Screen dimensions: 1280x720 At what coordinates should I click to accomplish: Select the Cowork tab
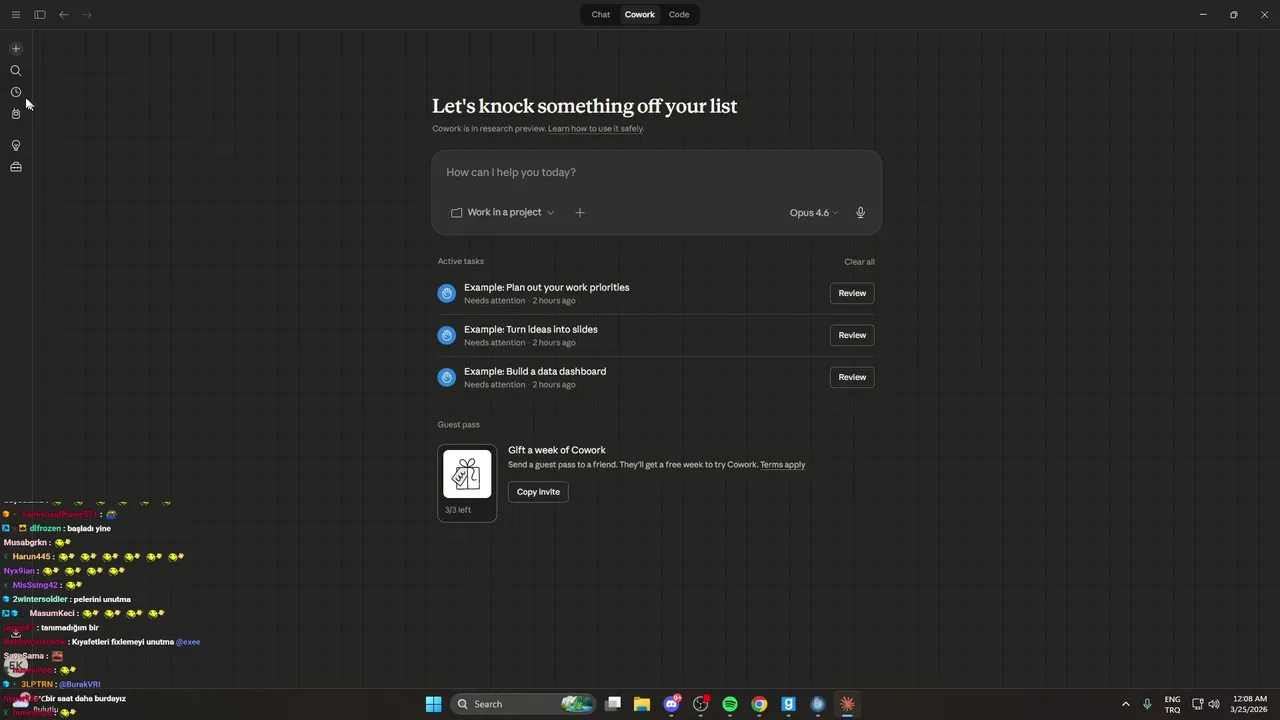(x=640, y=15)
